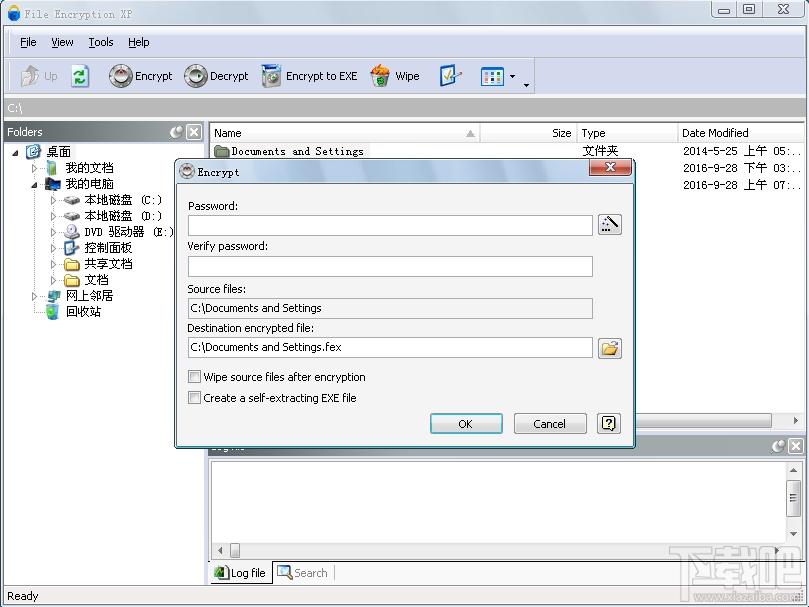
Task: Collapse the 我的电脑 tree node
Action: [x=34, y=184]
